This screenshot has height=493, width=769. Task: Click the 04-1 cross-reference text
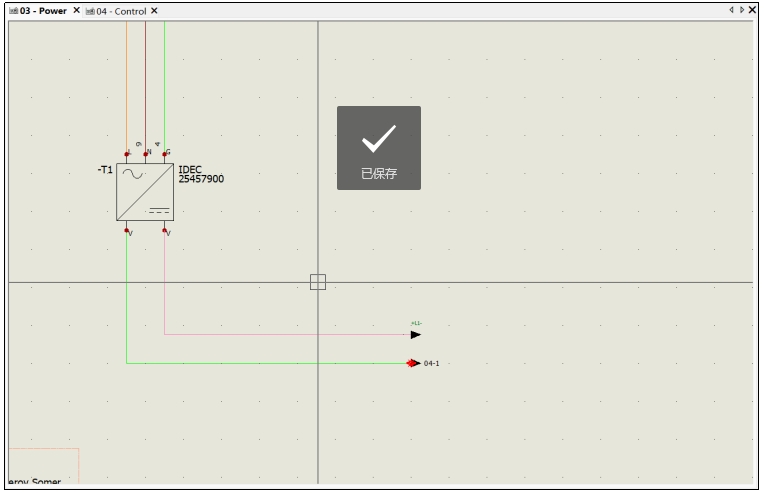click(x=432, y=363)
